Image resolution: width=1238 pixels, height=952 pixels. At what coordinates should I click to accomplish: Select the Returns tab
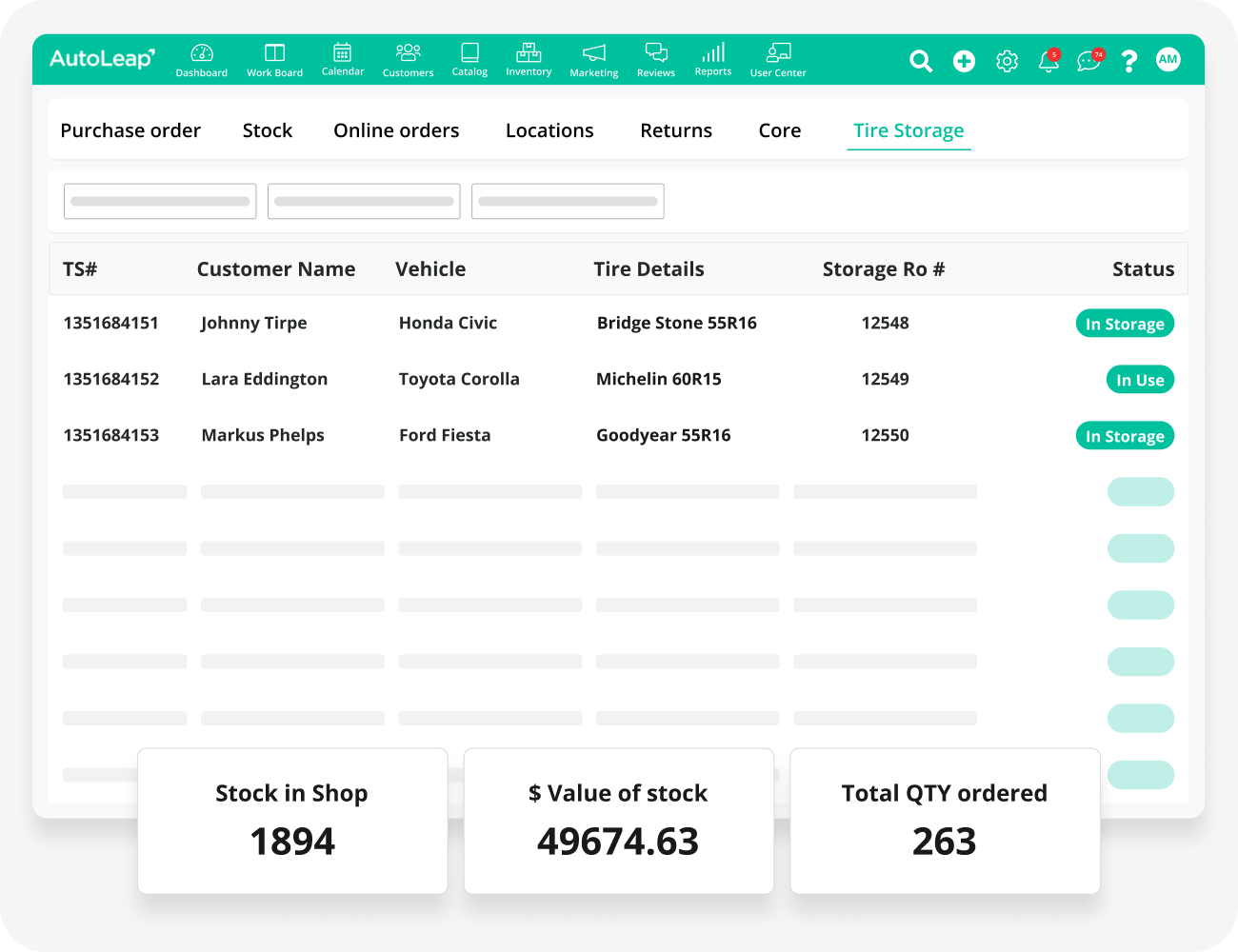pyautogui.click(x=676, y=130)
